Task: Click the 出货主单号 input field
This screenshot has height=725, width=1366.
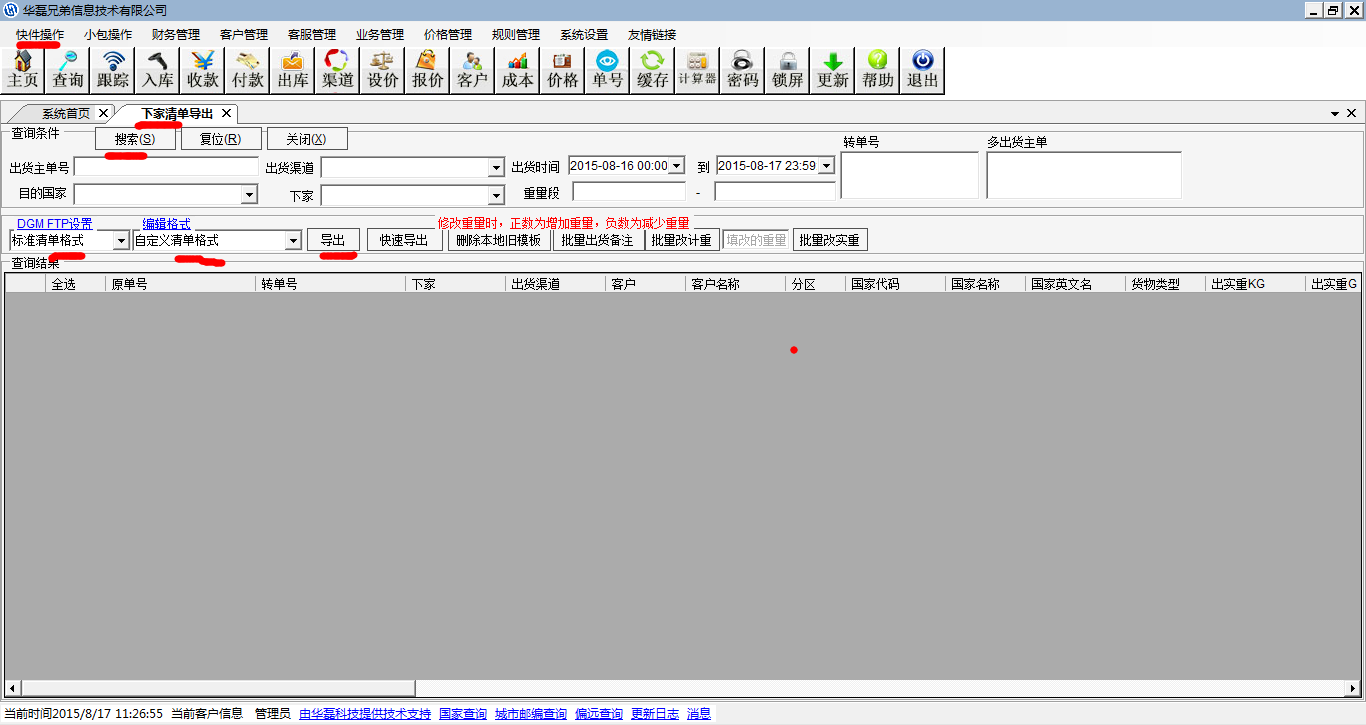Action: click(x=166, y=167)
